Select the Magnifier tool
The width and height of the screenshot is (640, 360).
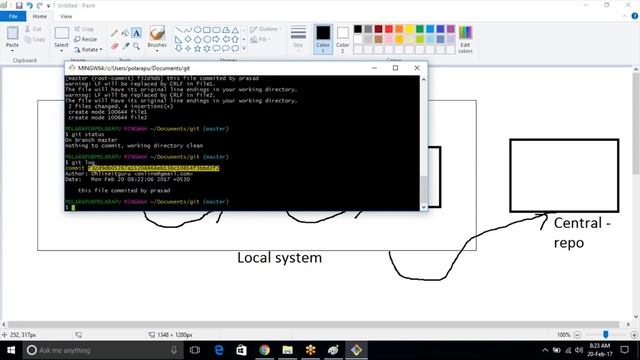136,46
